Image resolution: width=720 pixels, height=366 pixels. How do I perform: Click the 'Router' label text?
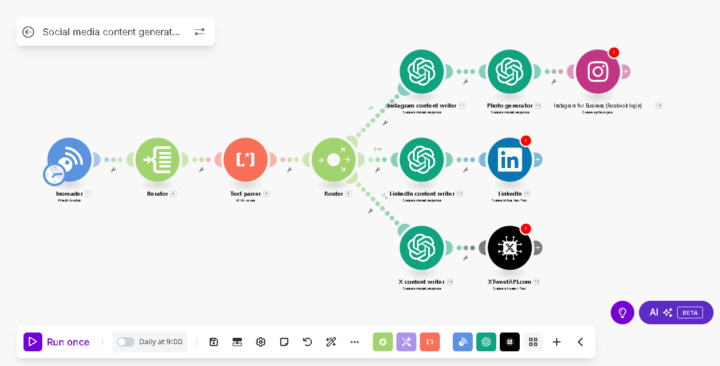(x=334, y=194)
